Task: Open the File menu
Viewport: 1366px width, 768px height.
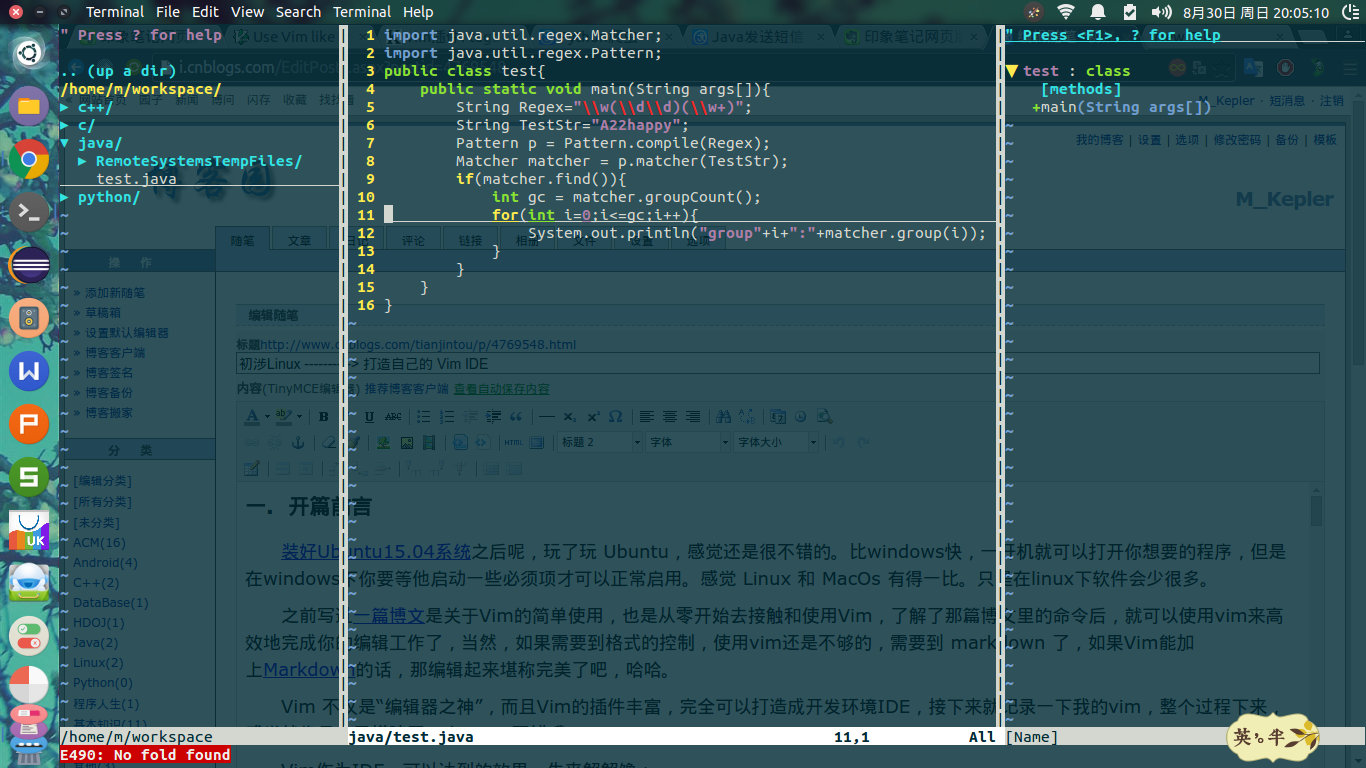Action: click(x=168, y=12)
